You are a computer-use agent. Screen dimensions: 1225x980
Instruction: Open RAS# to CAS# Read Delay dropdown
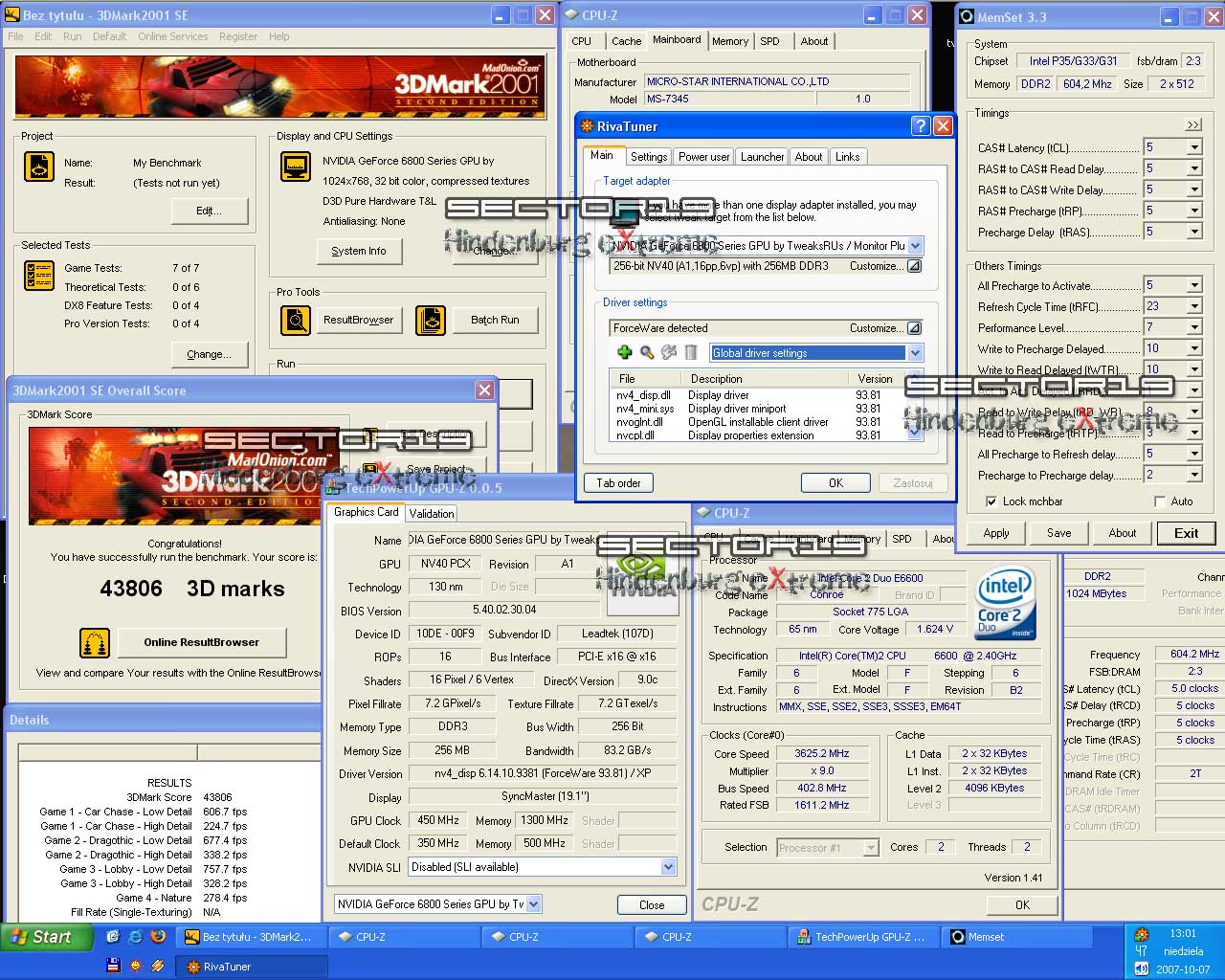coord(1194,168)
